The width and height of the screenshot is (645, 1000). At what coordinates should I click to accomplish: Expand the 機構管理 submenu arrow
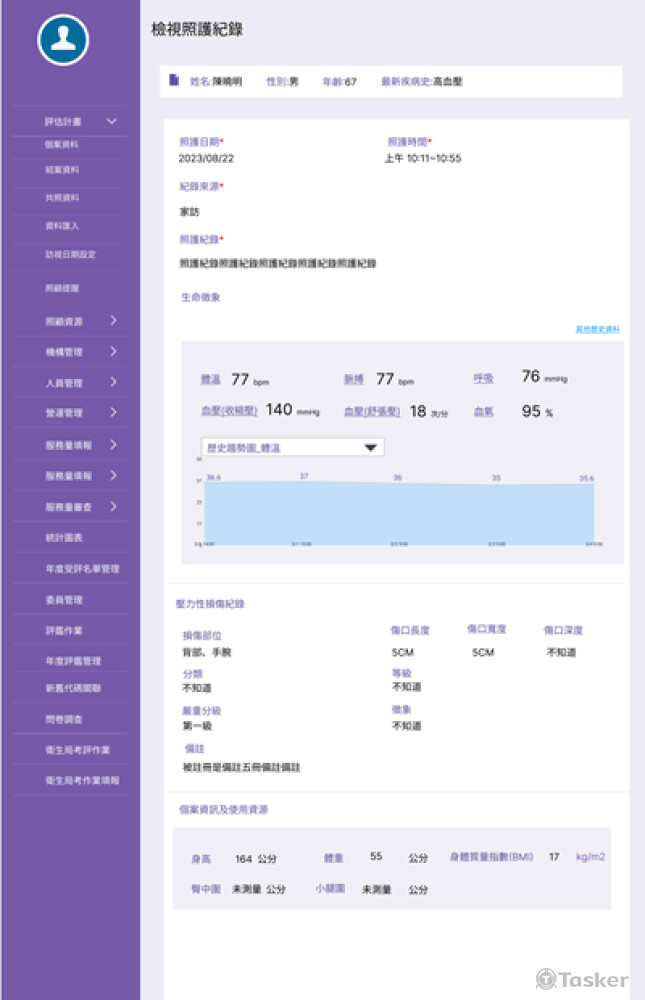click(x=113, y=352)
